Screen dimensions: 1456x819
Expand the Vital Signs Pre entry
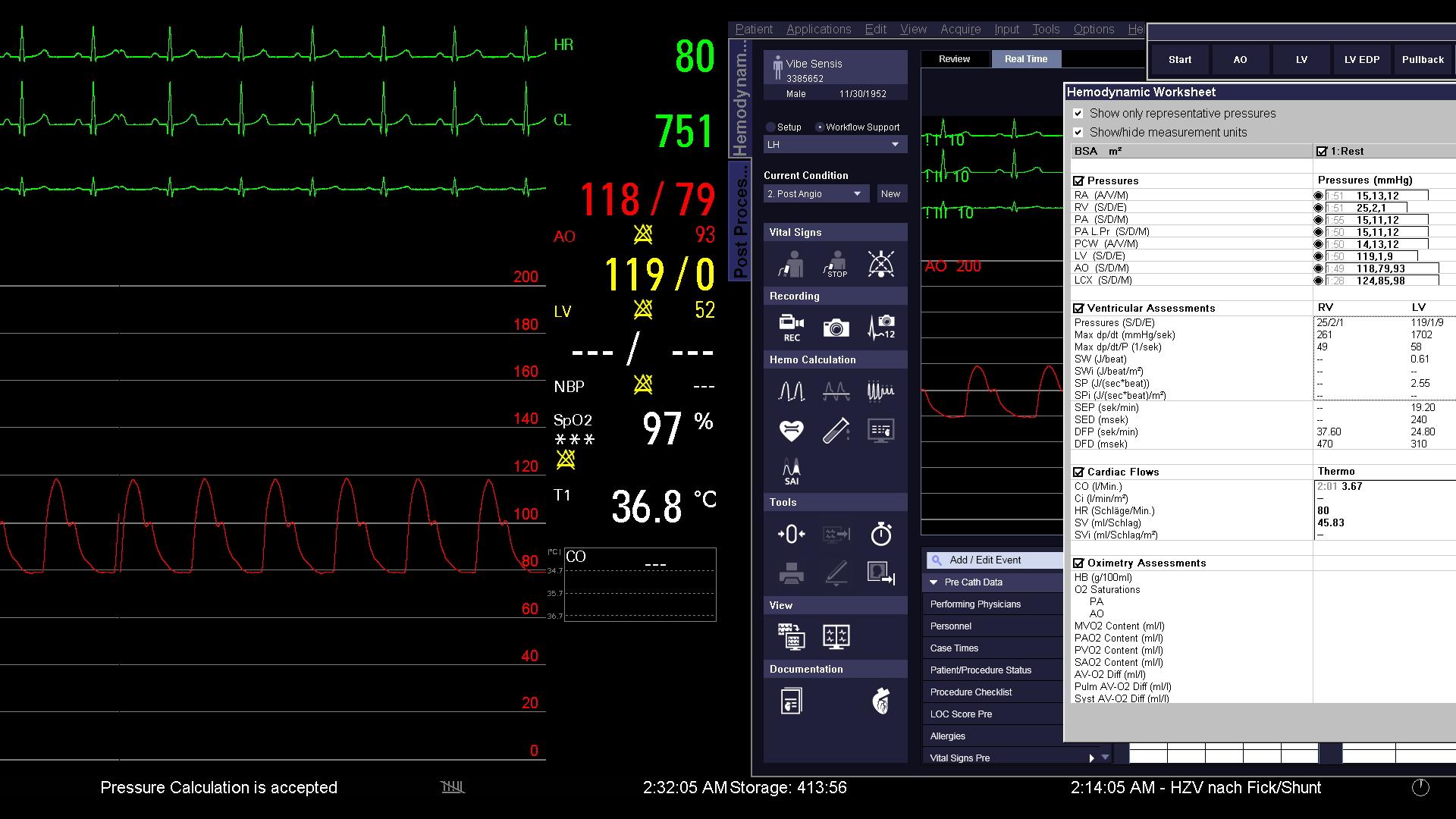(x=1092, y=758)
